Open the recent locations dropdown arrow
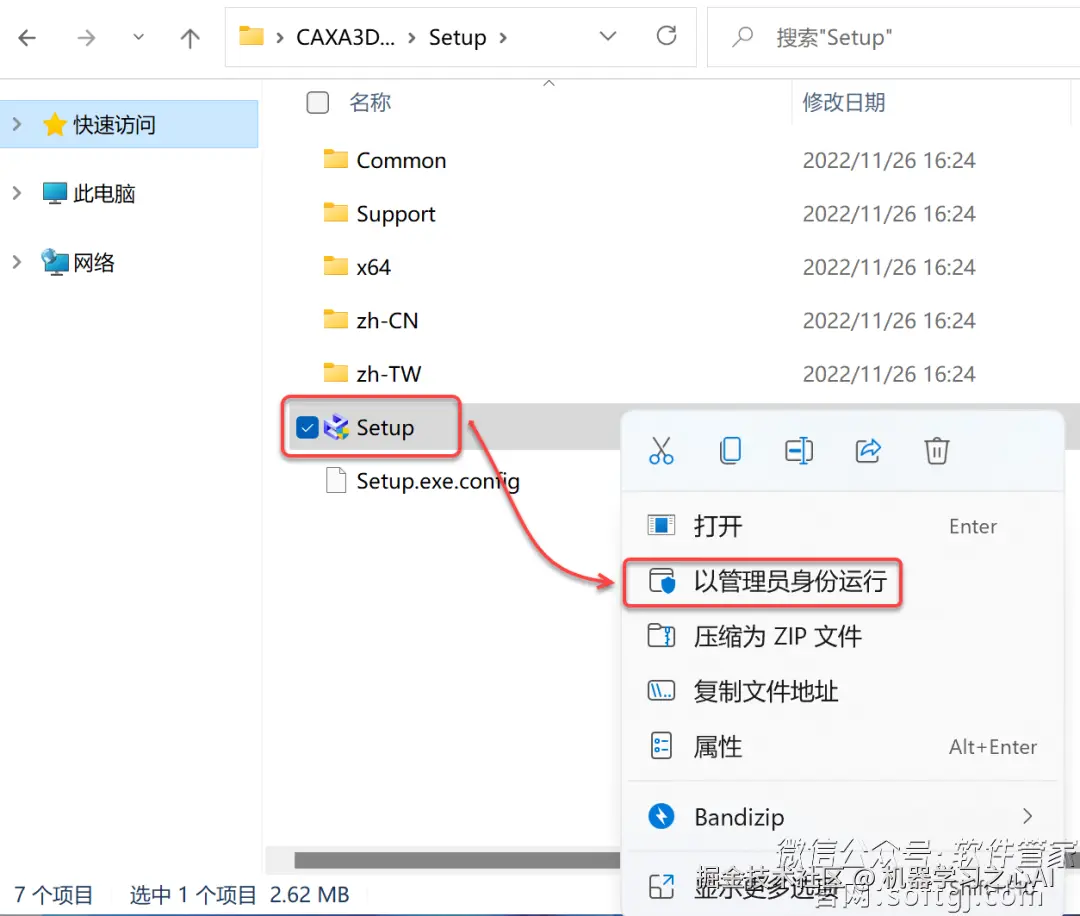 138,37
